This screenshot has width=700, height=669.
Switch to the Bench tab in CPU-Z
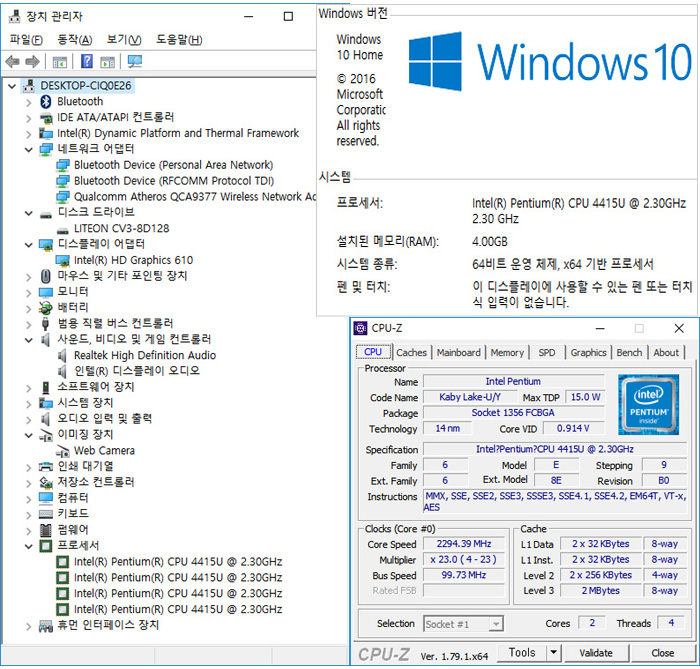[x=629, y=353]
